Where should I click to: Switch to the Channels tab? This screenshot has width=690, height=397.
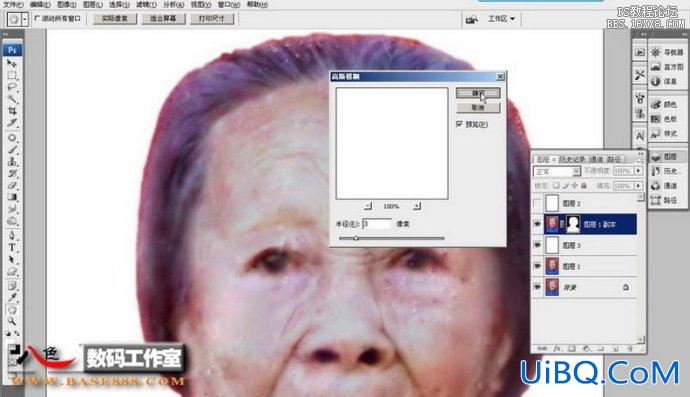596,159
